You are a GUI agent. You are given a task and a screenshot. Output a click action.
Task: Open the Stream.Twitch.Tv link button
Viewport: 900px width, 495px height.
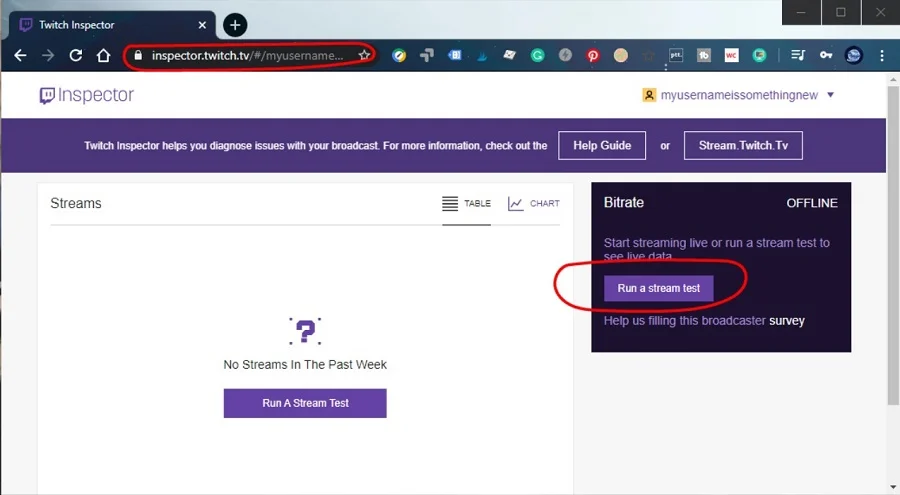[x=743, y=146]
